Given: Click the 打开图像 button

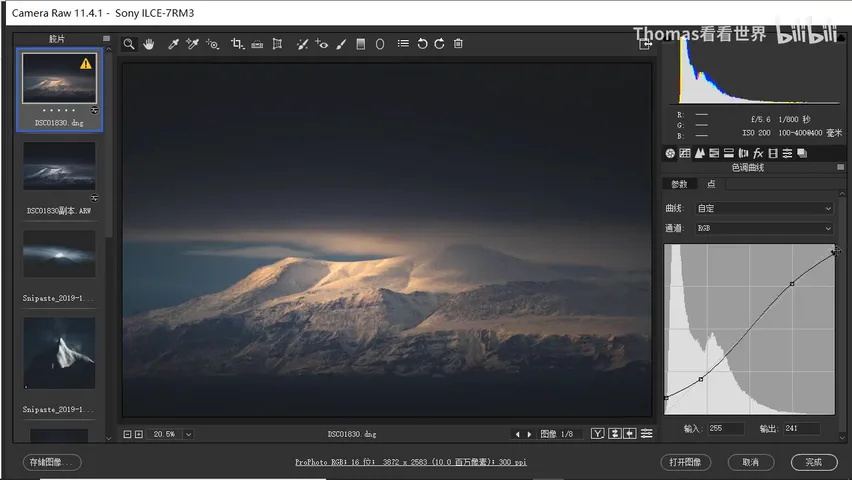Looking at the screenshot, I should [685, 462].
